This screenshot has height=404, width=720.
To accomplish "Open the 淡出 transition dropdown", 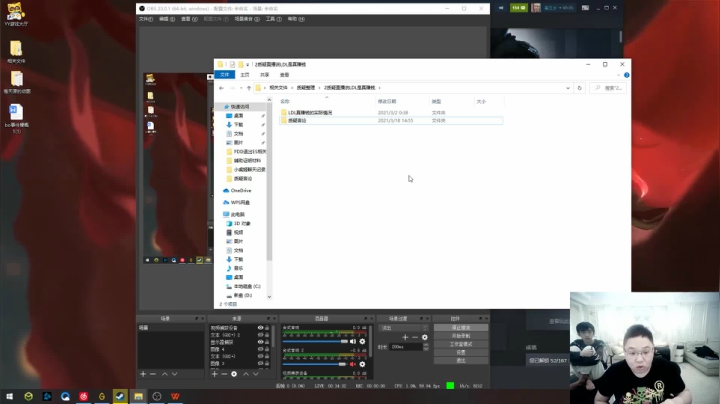I will coord(403,328).
